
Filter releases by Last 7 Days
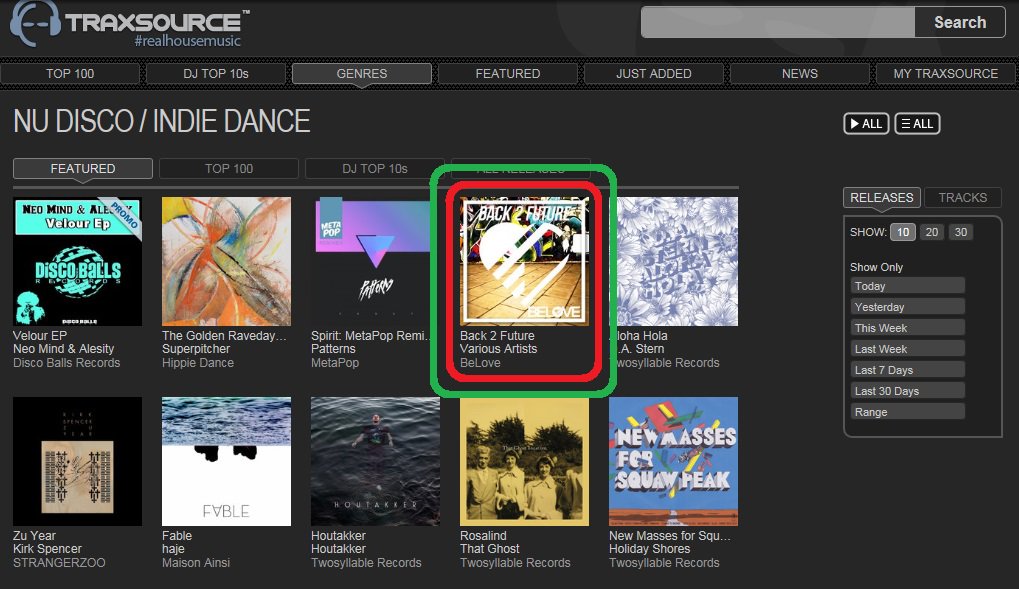point(907,370)
